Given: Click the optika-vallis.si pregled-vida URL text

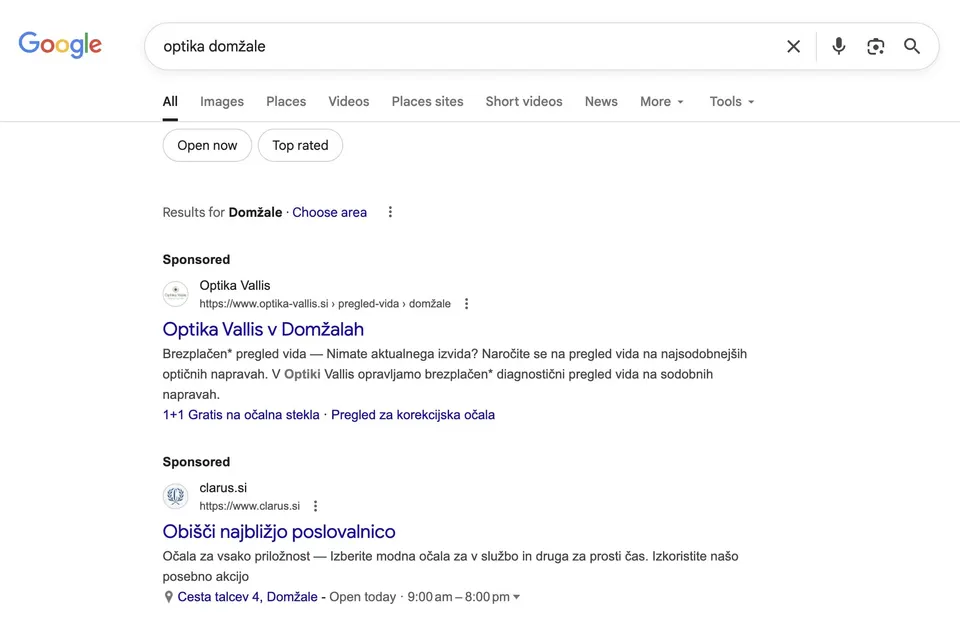Looking at the screenshot, I should click(325, 304).
